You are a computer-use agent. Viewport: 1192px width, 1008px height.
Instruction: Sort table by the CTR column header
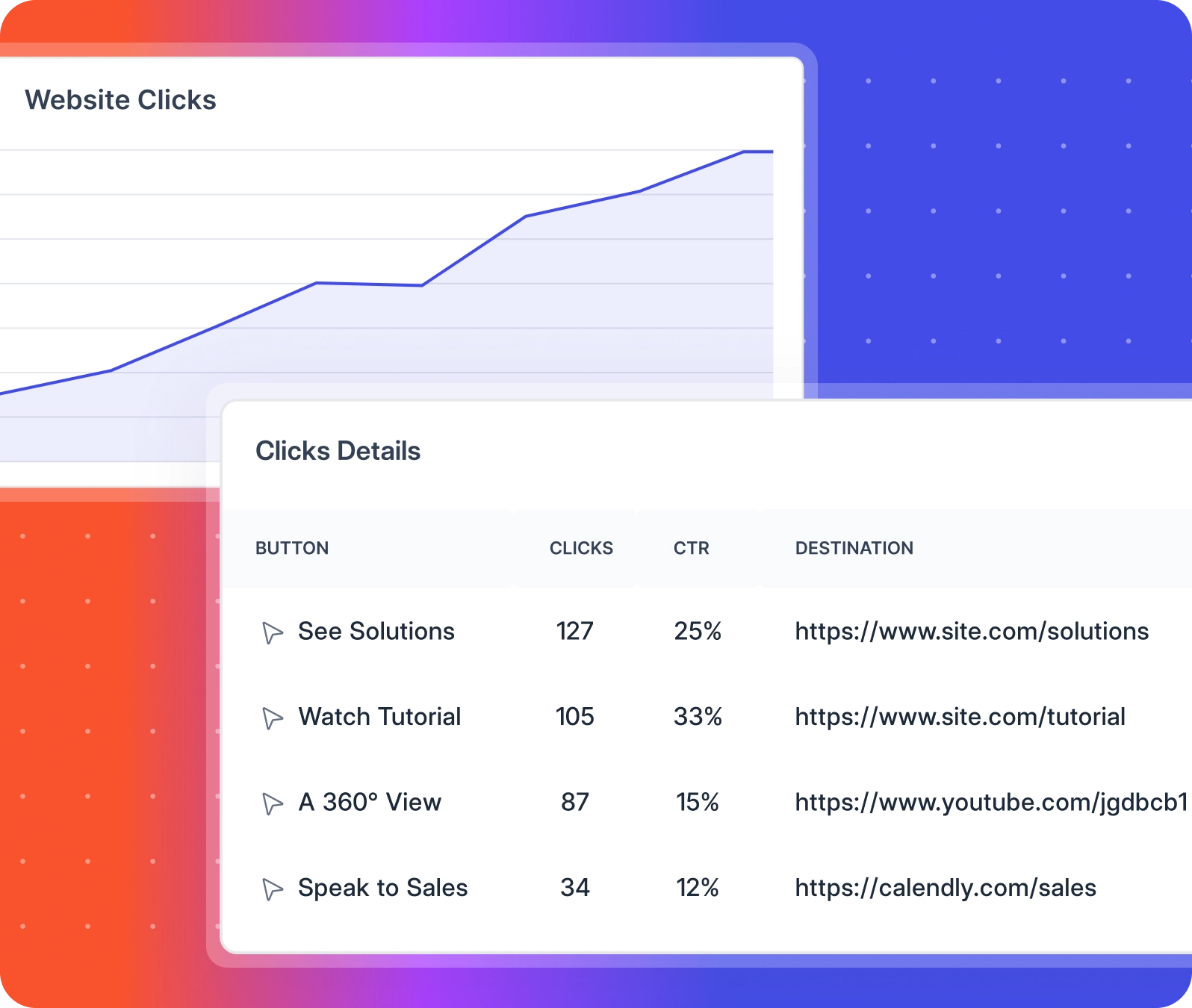click(691, 548)
